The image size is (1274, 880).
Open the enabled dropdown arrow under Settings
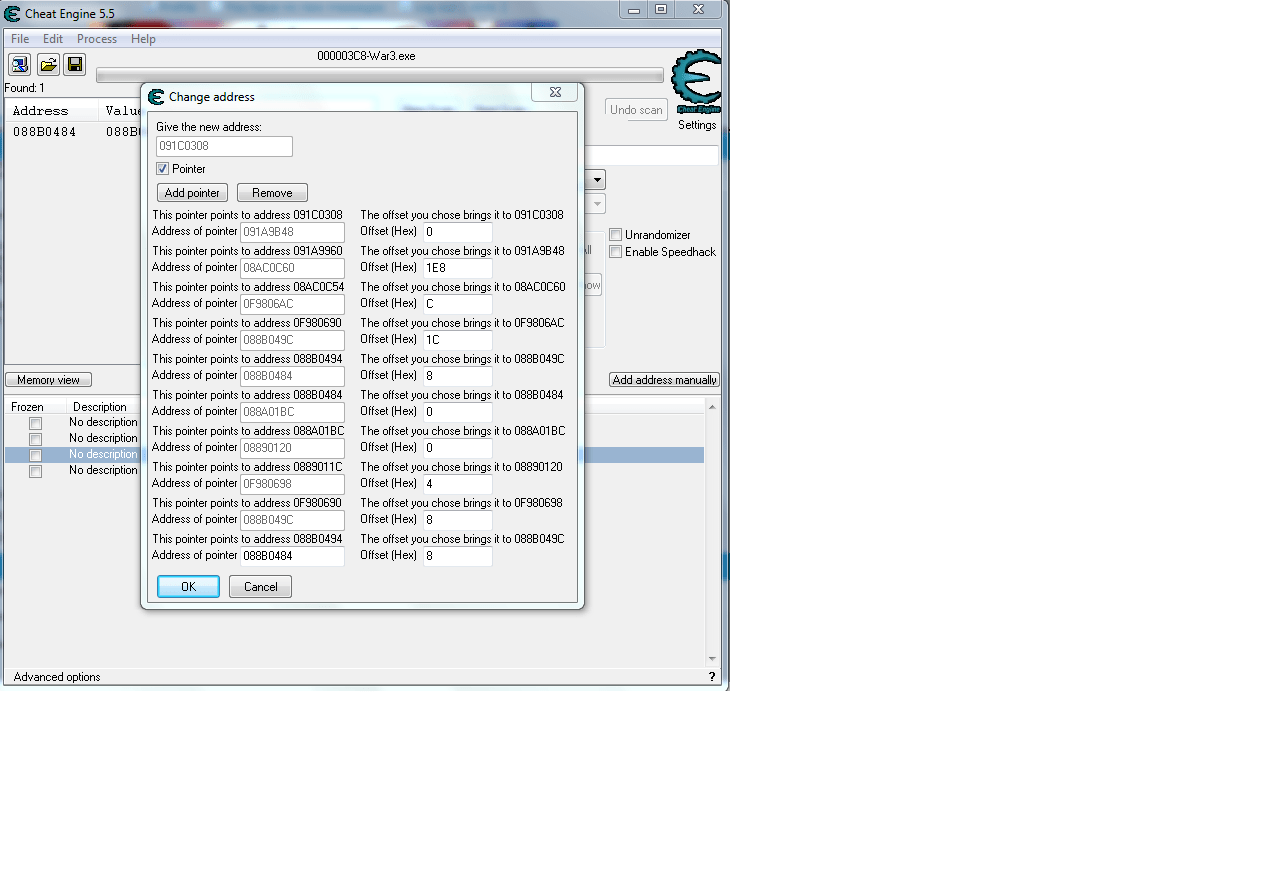tap(596, 180)
